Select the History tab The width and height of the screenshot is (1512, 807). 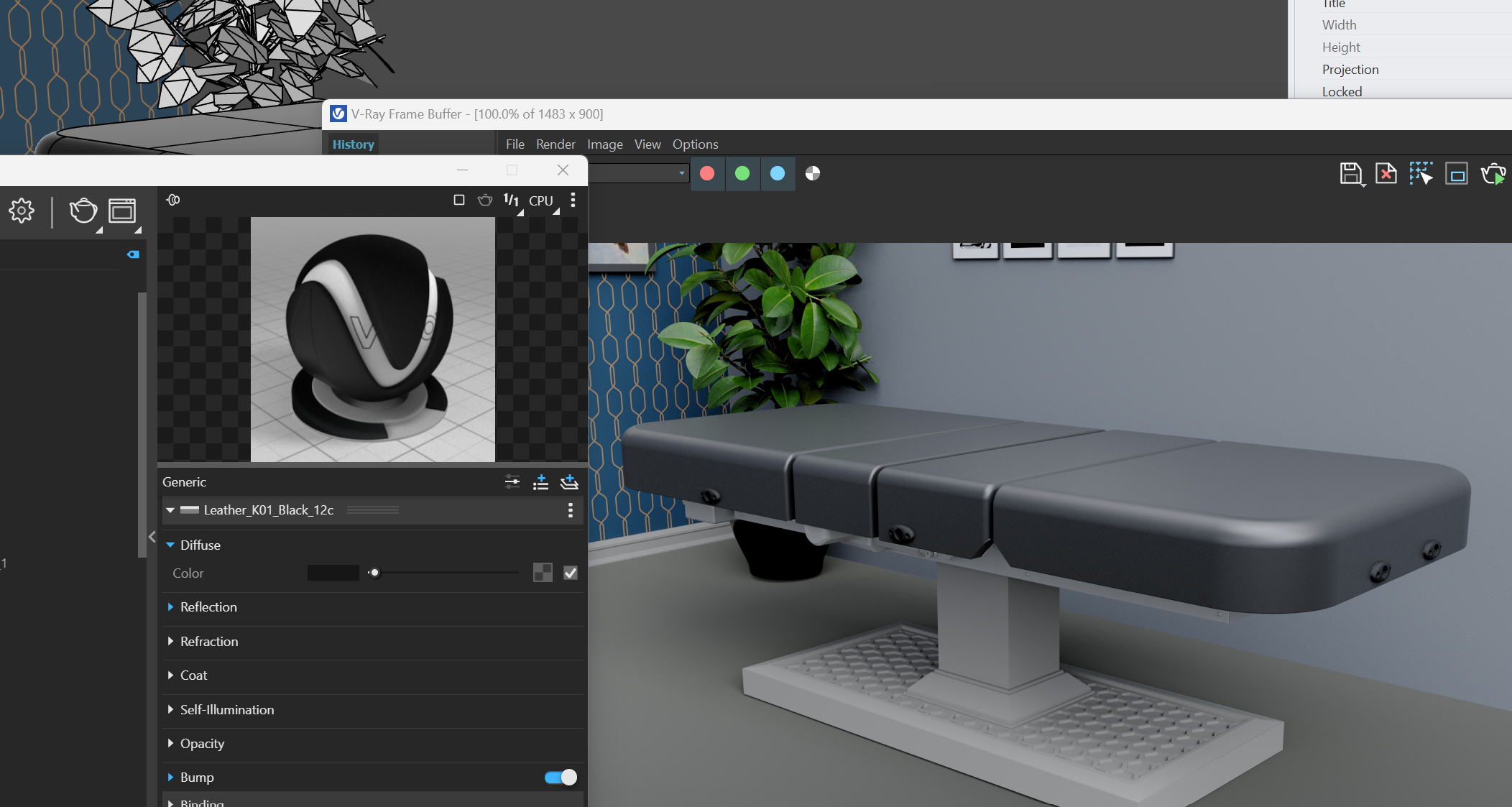coord(353,144)
